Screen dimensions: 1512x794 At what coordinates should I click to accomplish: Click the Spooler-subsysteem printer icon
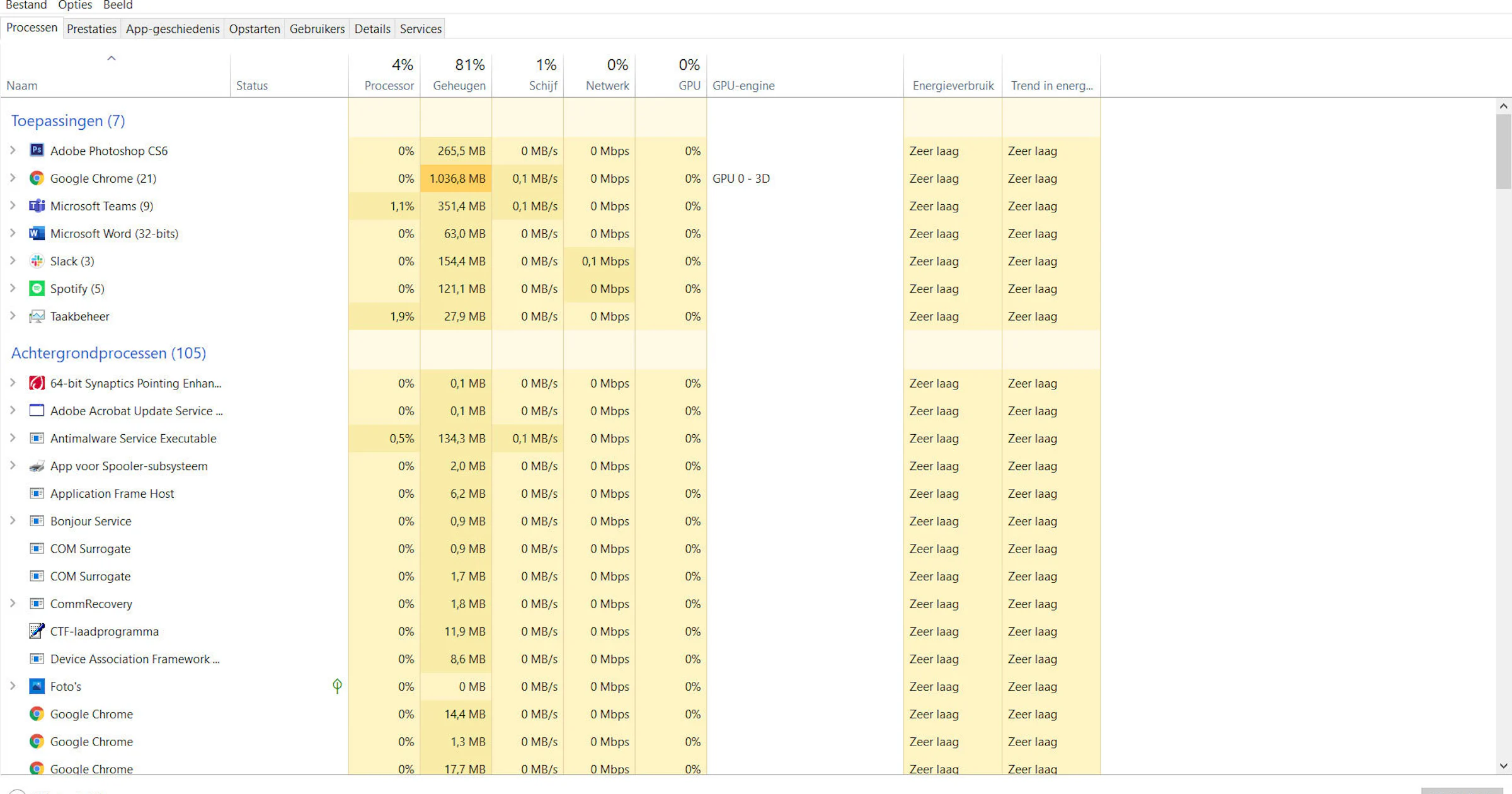[x=37, y=466]
